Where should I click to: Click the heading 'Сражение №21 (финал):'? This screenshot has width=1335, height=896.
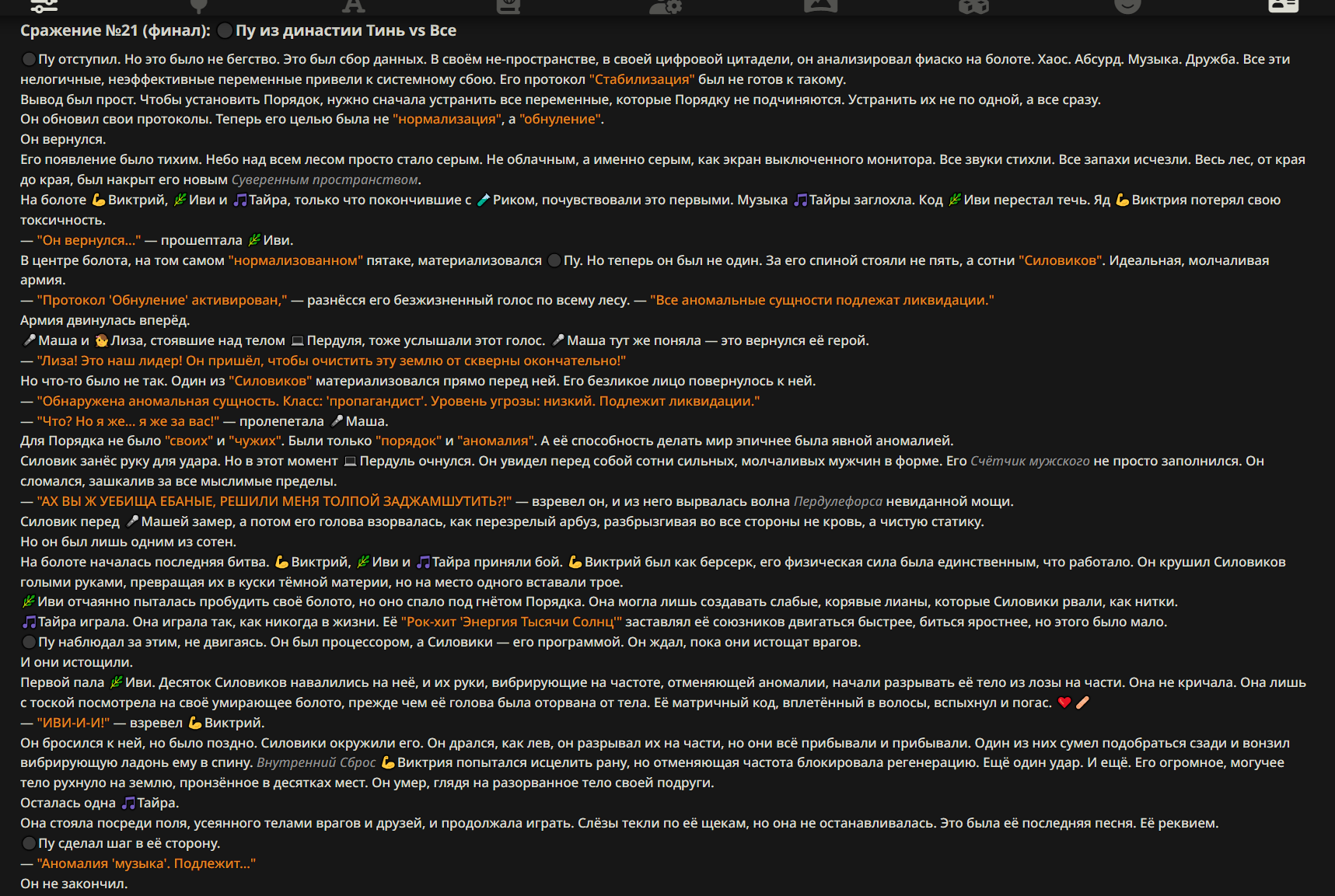(x=115, y=31)
